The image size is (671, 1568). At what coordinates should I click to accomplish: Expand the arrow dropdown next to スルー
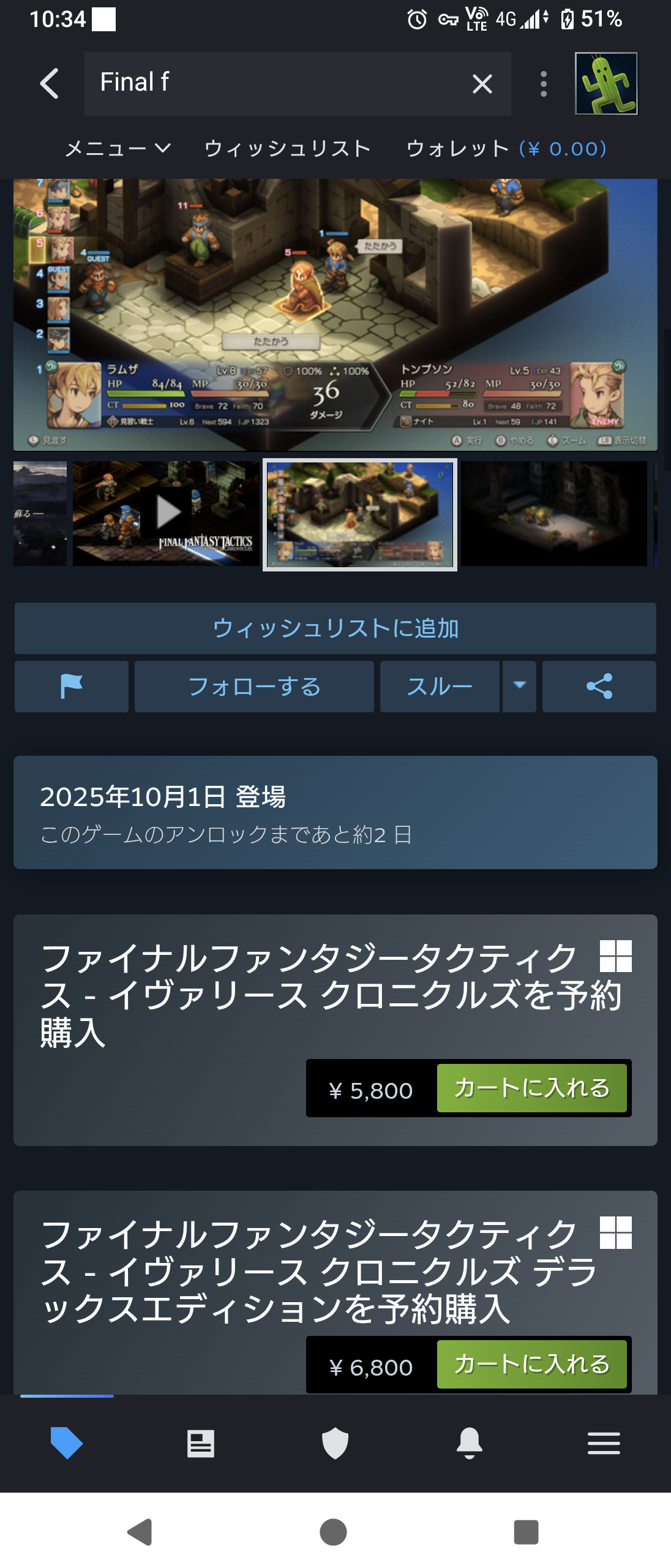coord(519,687)
